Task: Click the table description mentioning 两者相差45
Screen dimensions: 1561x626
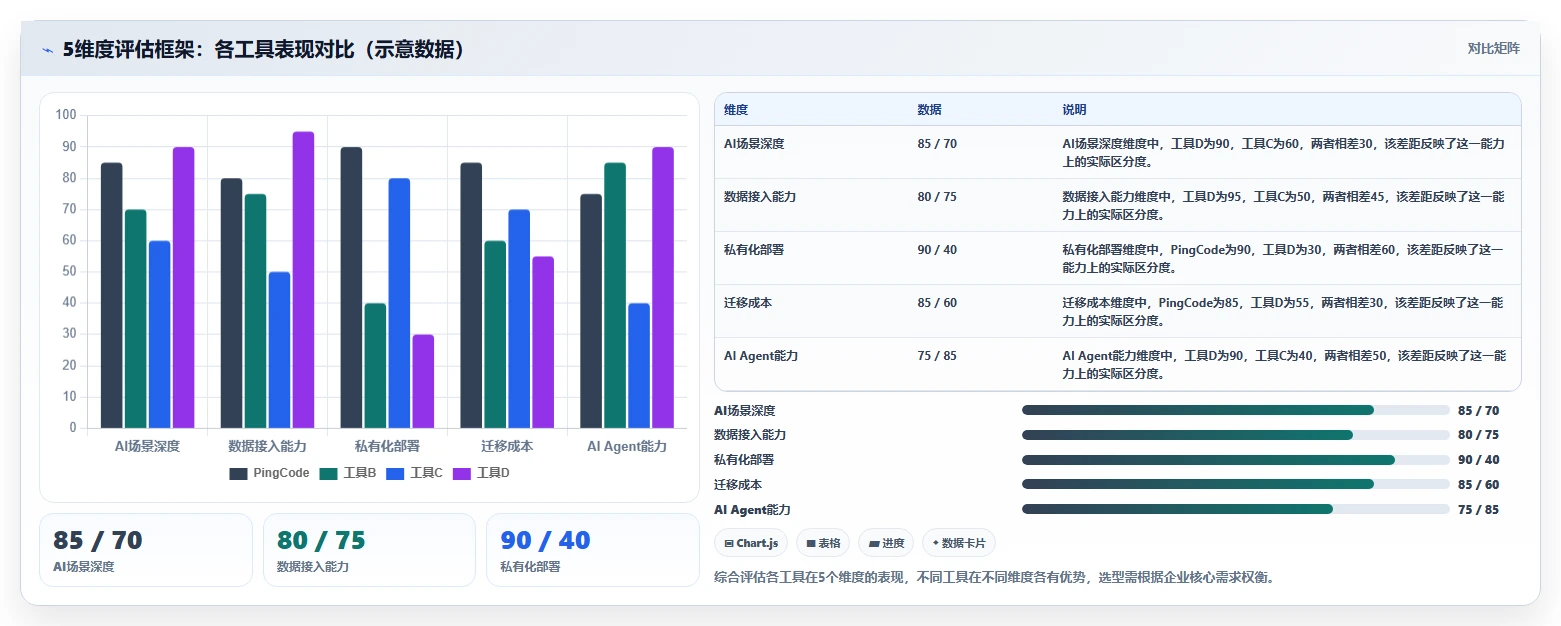Action: (1283, 206)
